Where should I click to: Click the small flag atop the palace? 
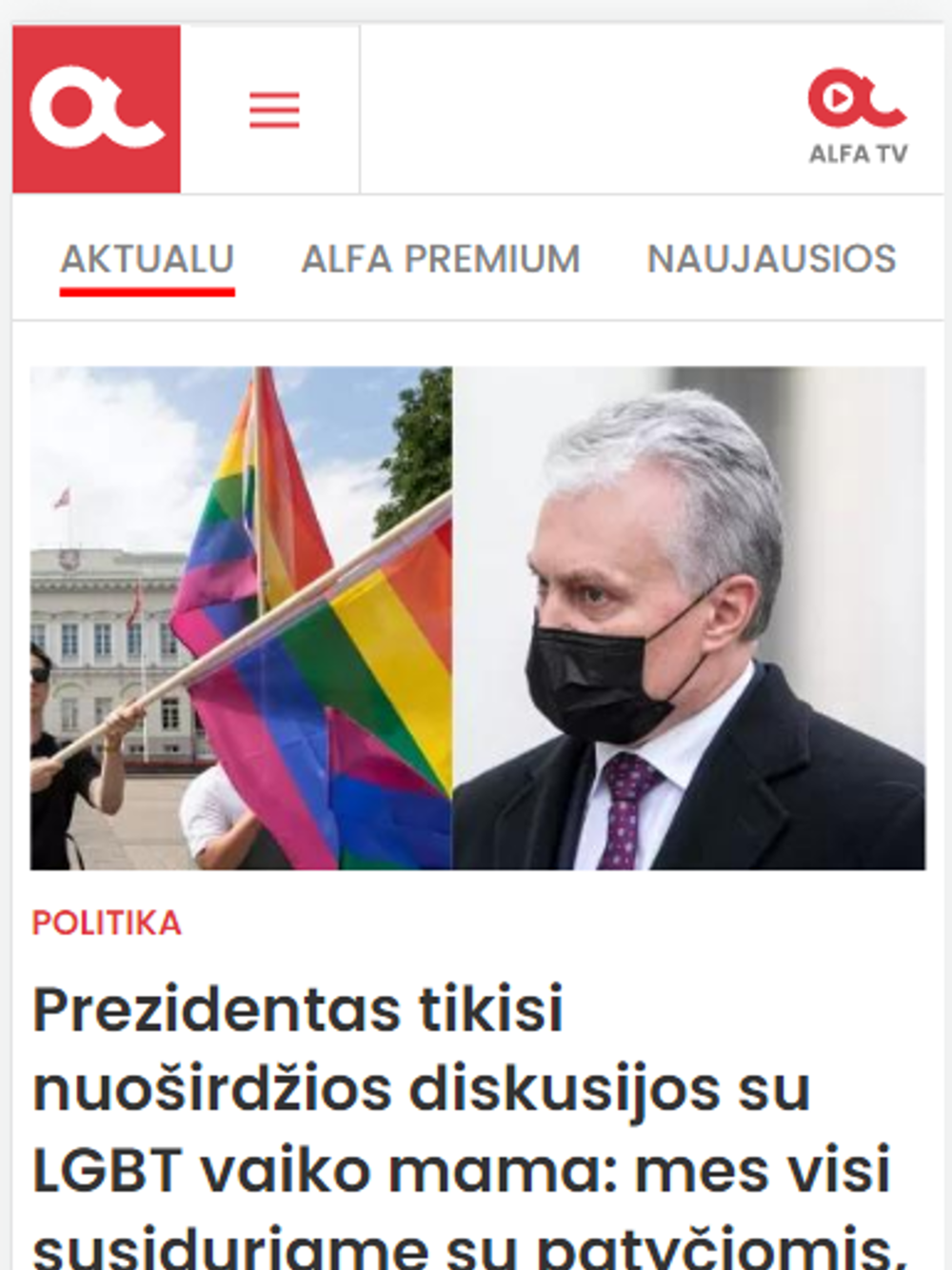tap(61, 498)
